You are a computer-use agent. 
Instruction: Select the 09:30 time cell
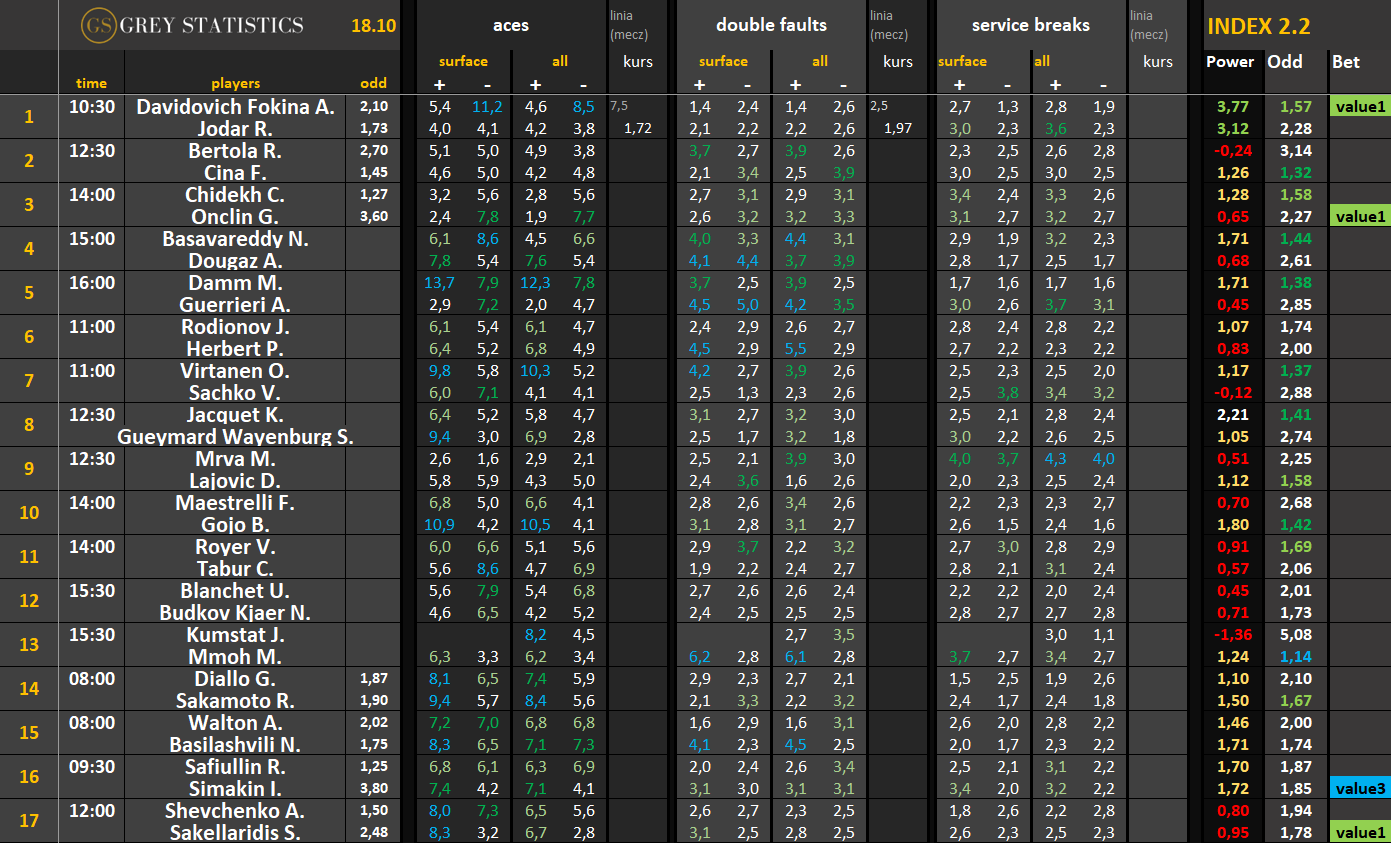click(91, 766)
